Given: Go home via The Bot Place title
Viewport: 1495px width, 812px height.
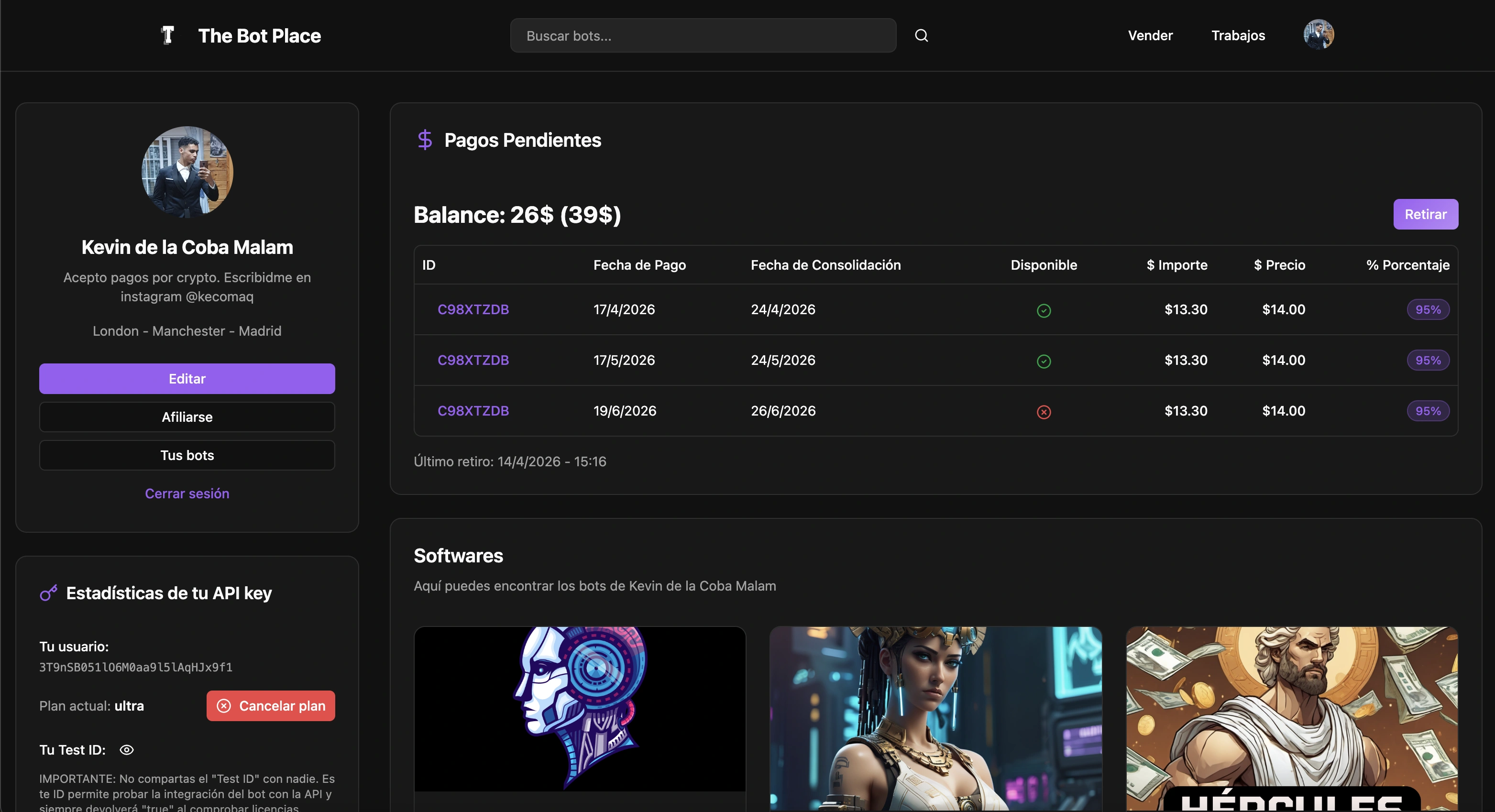Looking at the screenshot, I should pos(259,36).
